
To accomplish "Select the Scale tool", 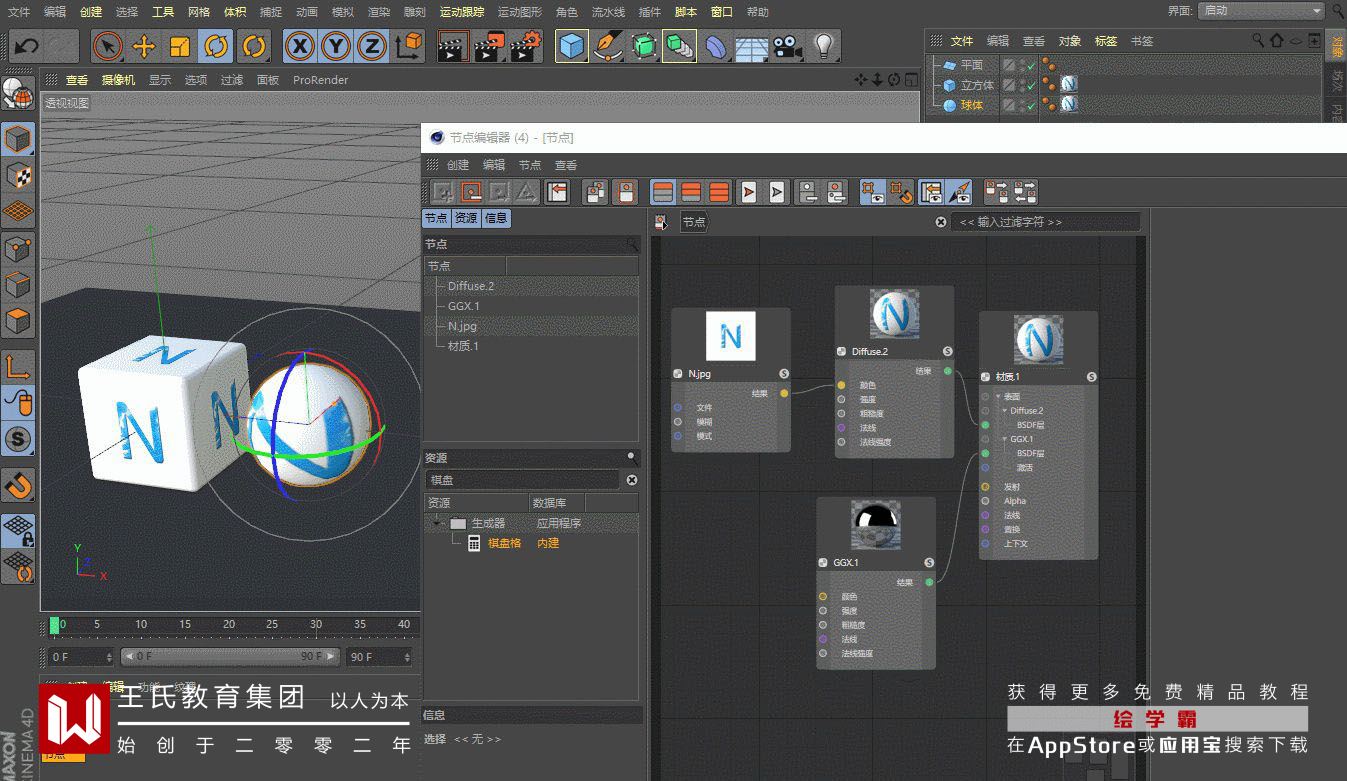I will click(x=180, y=46).
